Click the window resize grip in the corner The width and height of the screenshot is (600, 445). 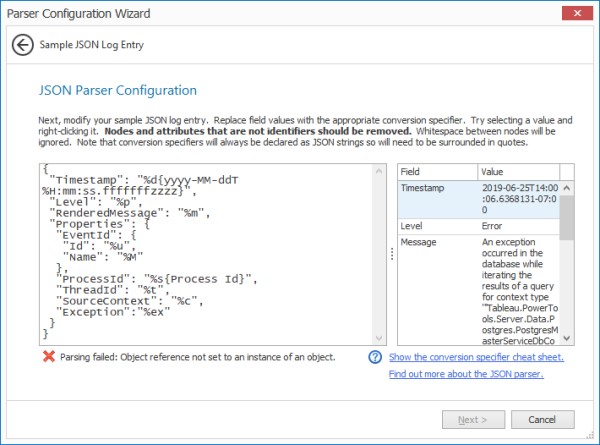tap(589, 435)
